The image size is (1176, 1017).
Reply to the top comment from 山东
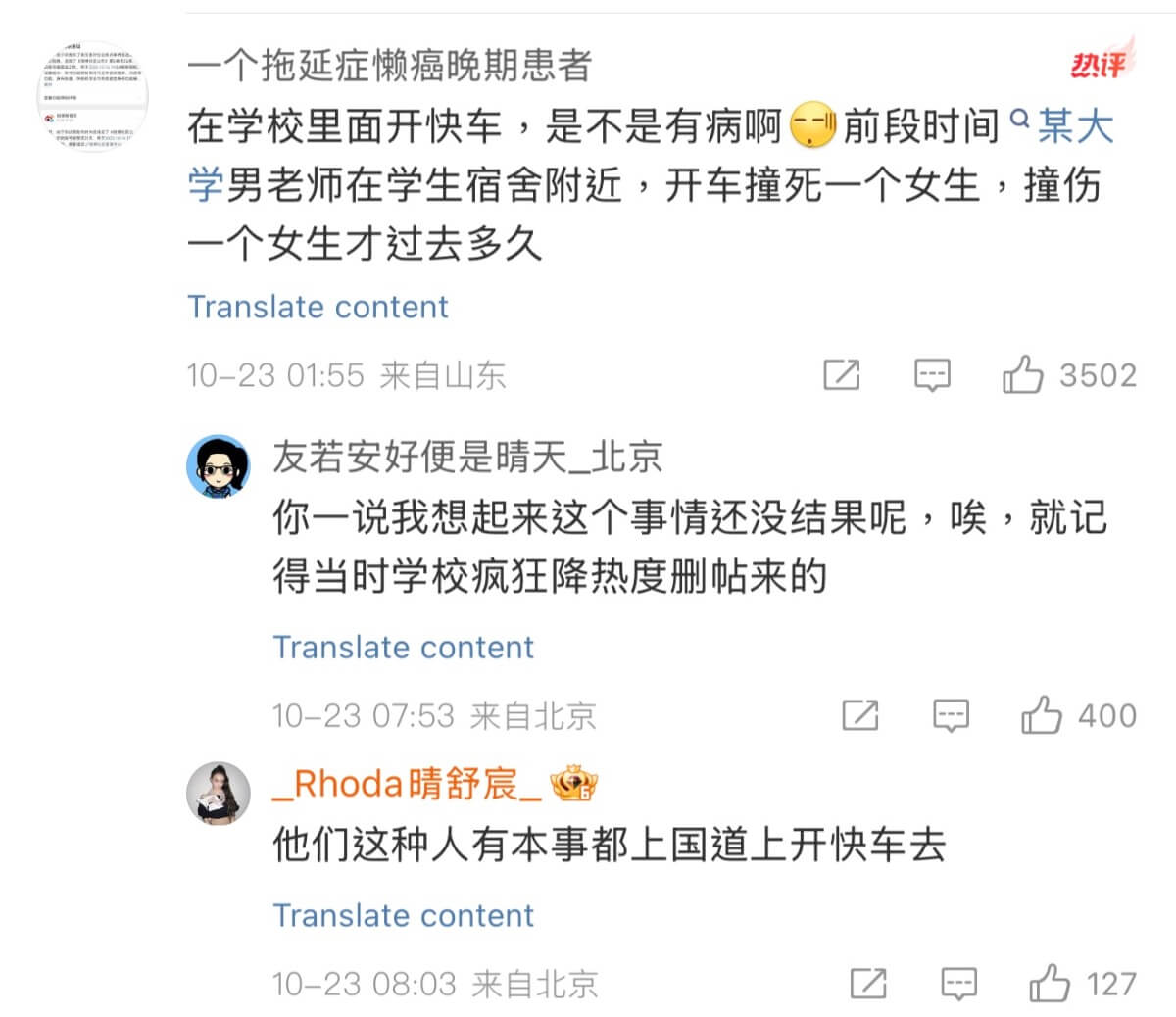[931, 375]
